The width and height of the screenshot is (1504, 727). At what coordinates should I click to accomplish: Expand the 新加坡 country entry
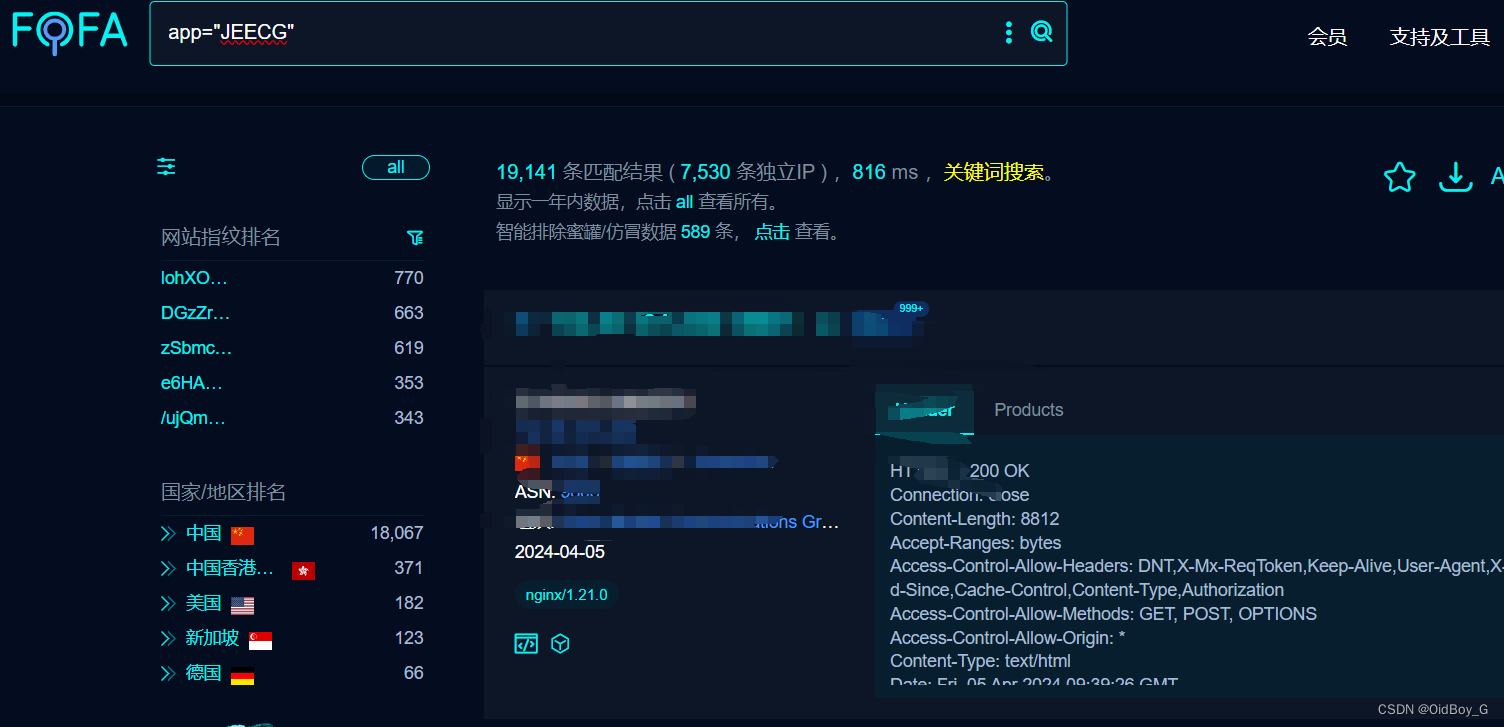click(x=168, y=639)
